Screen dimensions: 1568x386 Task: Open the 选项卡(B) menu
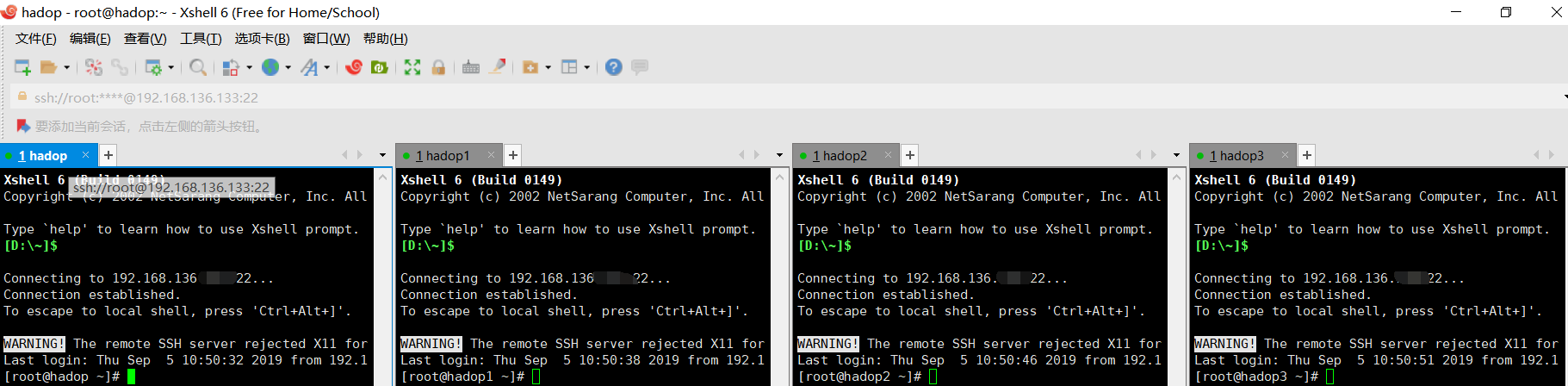pyautogui.click(x=262, y=39)
